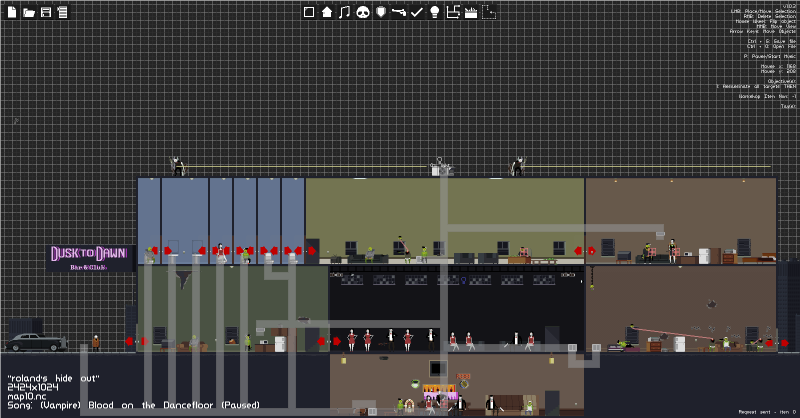Screen dimensions: 800x418
Task: Save the level with the floppy disk icon
Action: point(46,12)
